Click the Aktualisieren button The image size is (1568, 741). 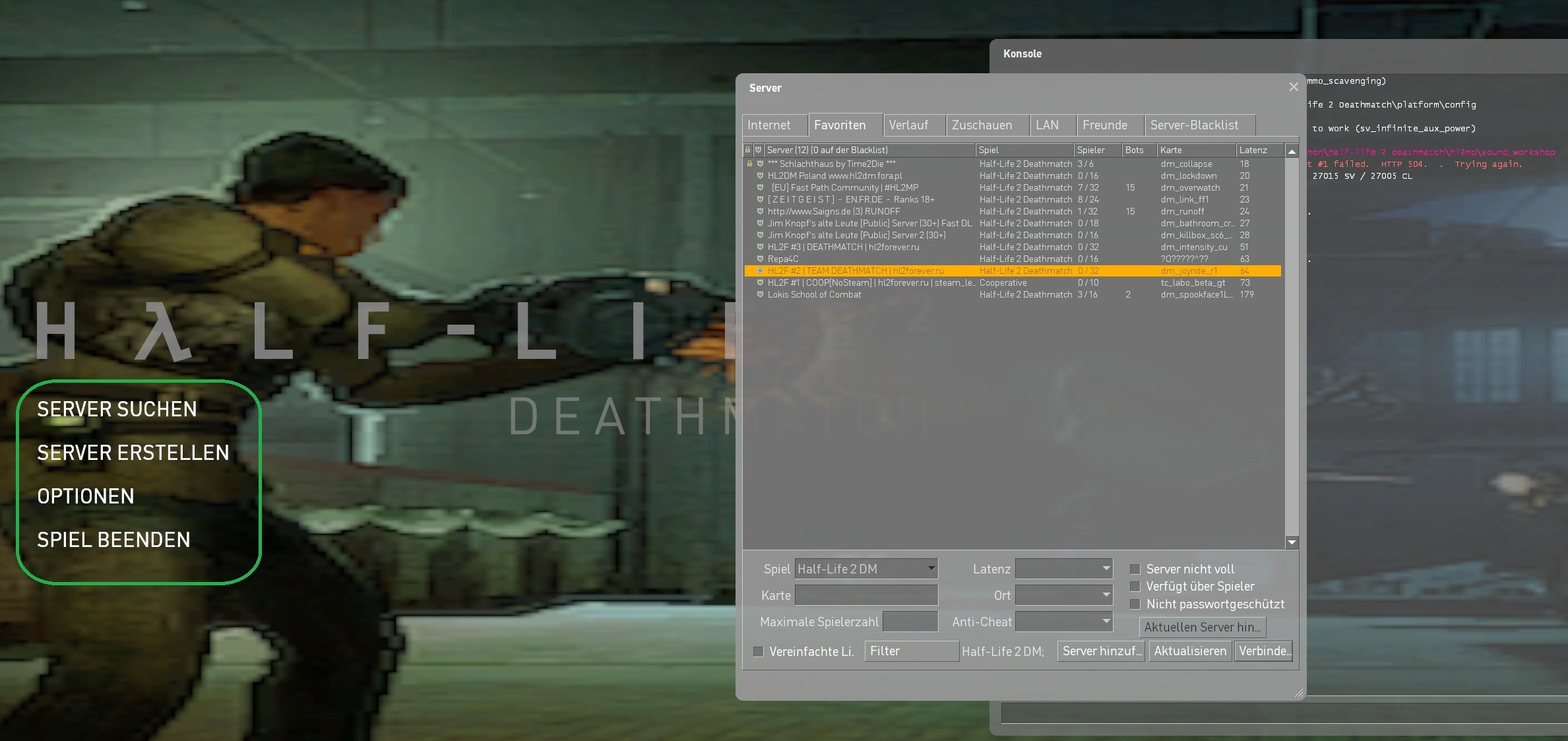[1189, 651]
